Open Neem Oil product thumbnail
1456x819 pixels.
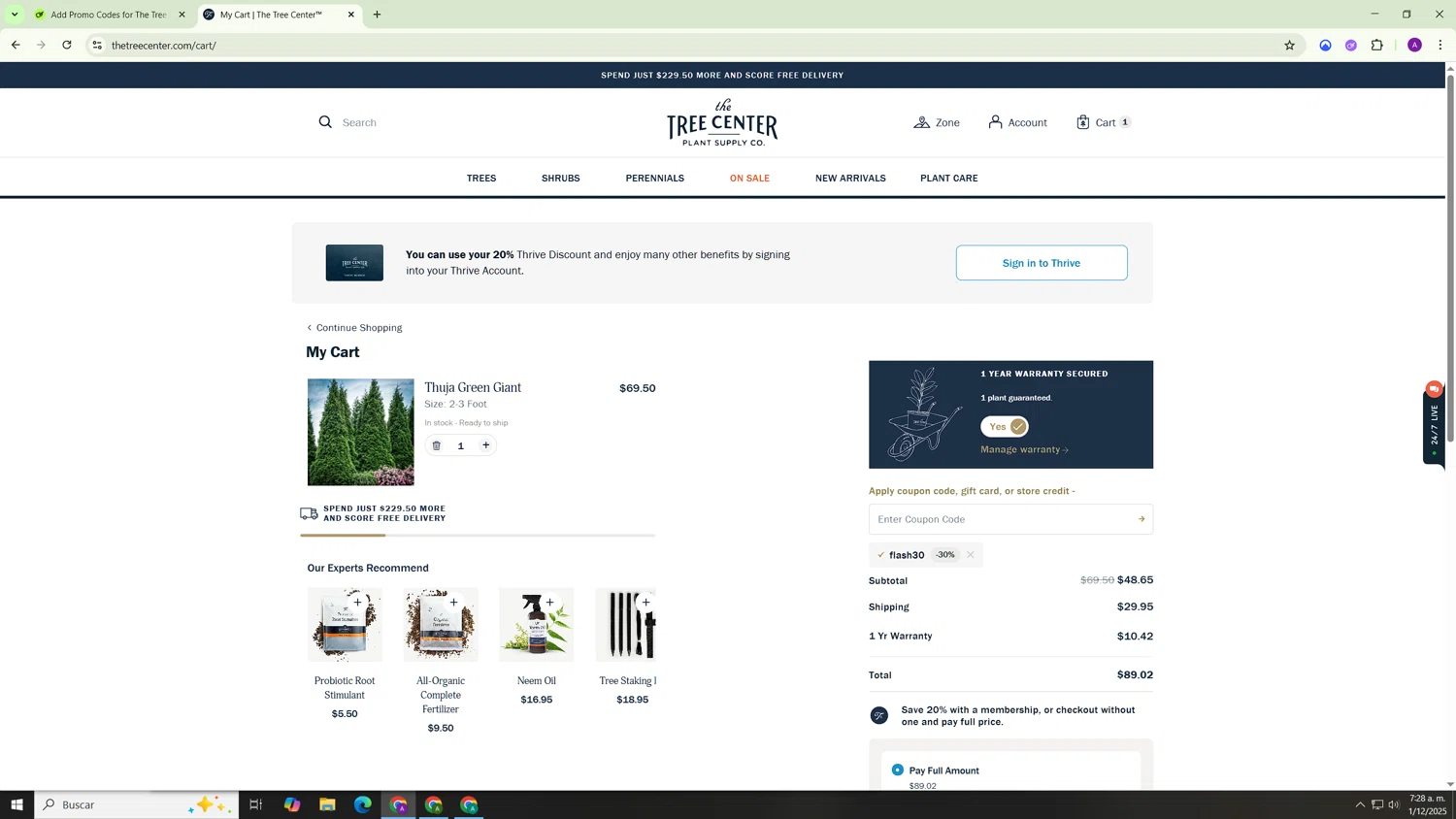[x=537, y=625]
